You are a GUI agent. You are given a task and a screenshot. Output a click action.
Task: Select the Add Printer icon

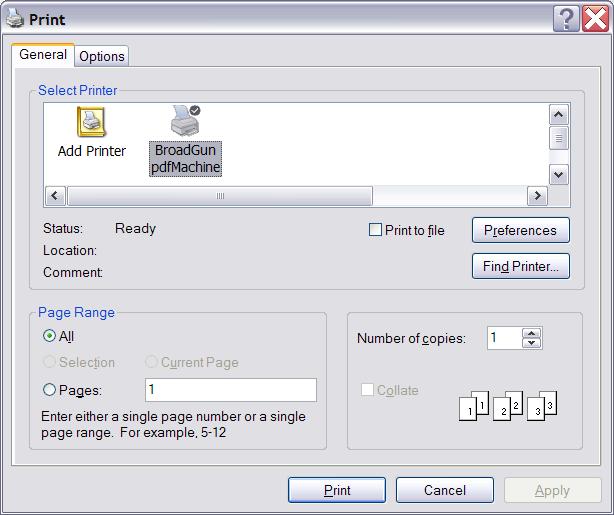(91, 124)
